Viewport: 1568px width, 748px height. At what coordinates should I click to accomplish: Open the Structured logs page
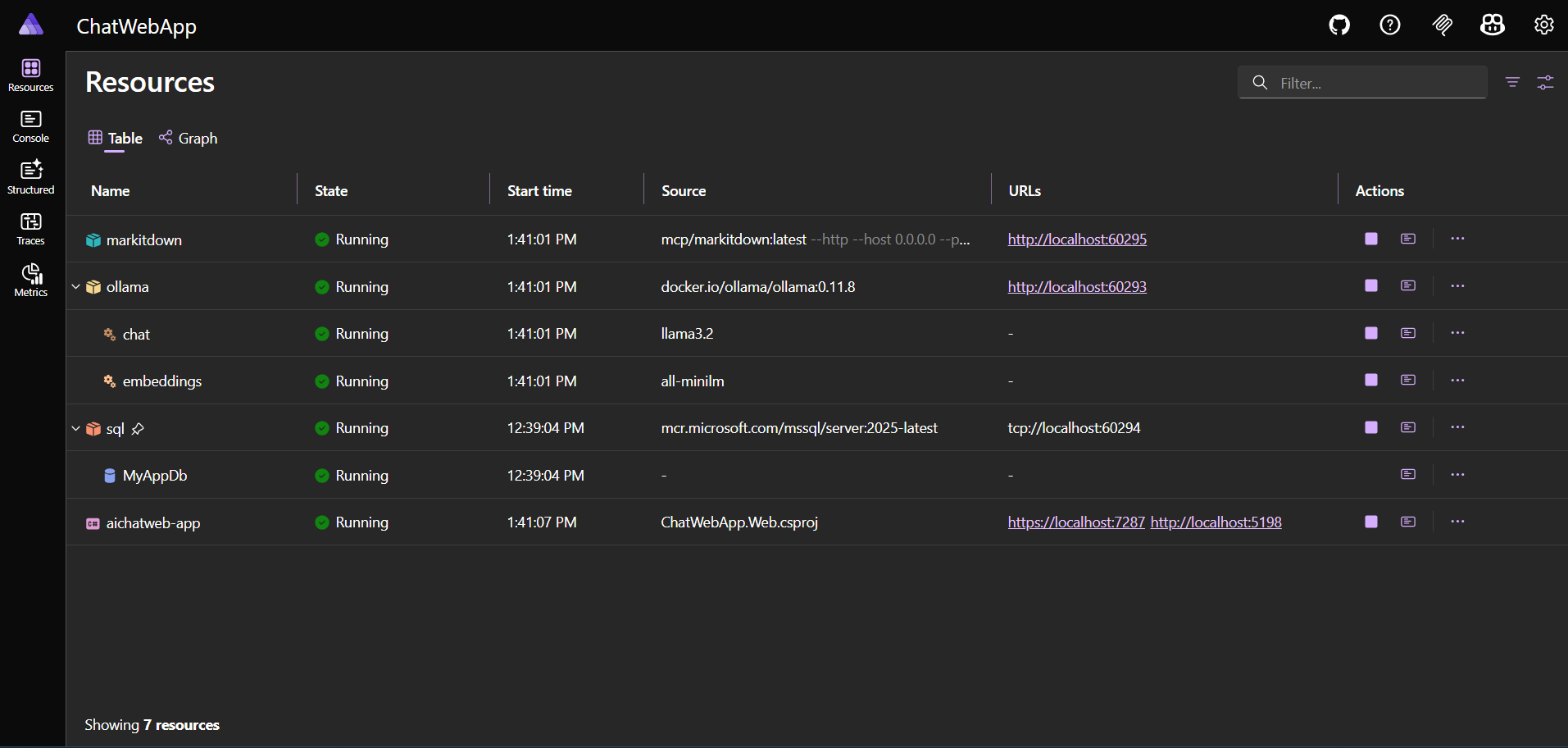(x=30, y=176)
